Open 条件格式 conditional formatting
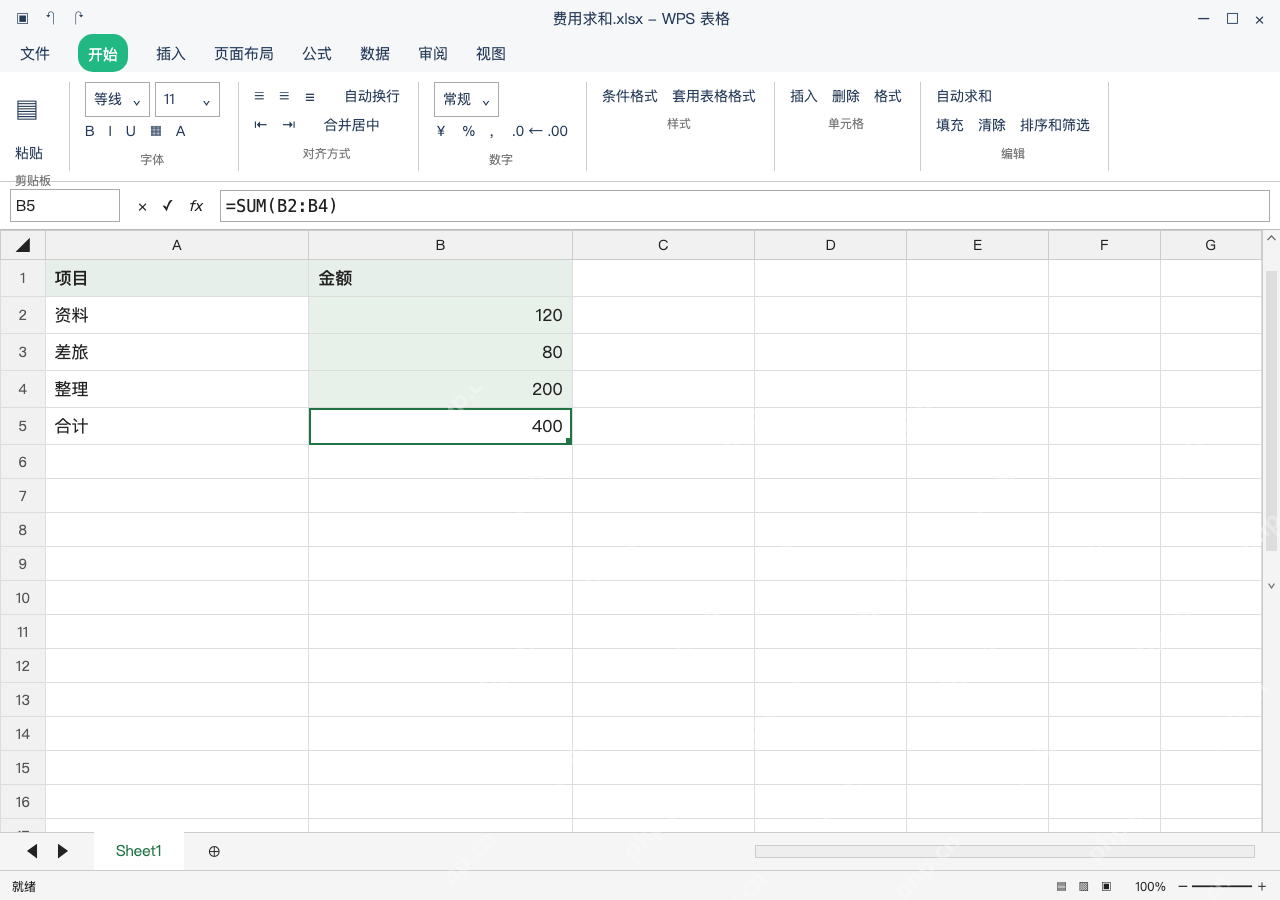 (630, 96)
